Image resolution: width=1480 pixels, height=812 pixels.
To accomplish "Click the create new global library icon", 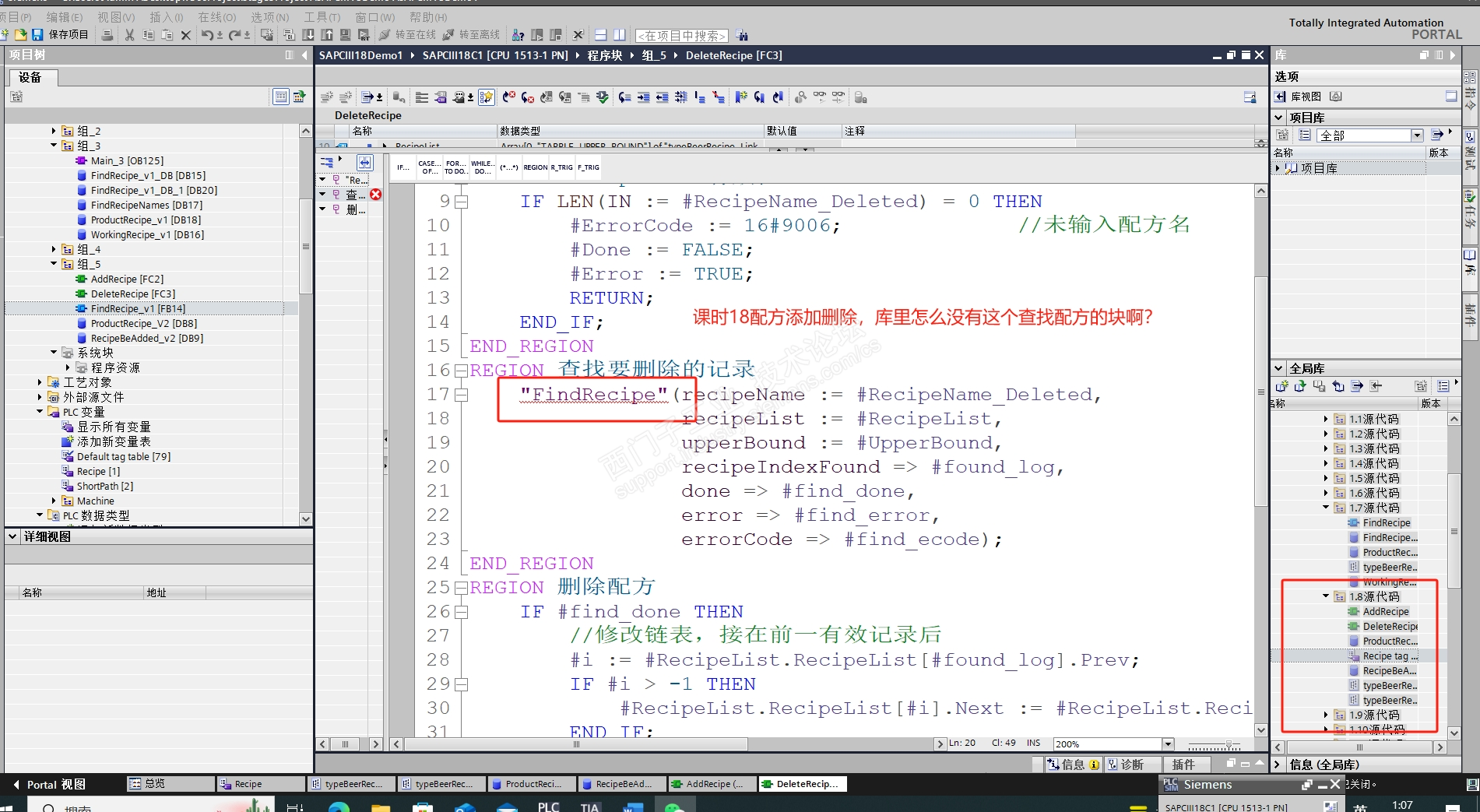I will [1281, 386].
